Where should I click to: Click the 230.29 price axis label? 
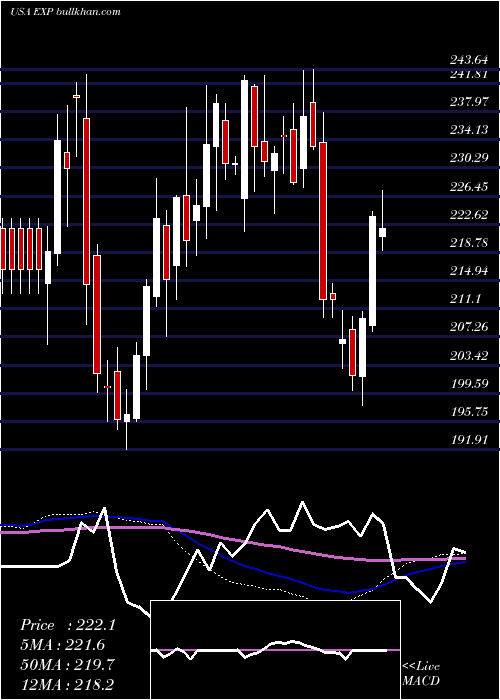469,158
